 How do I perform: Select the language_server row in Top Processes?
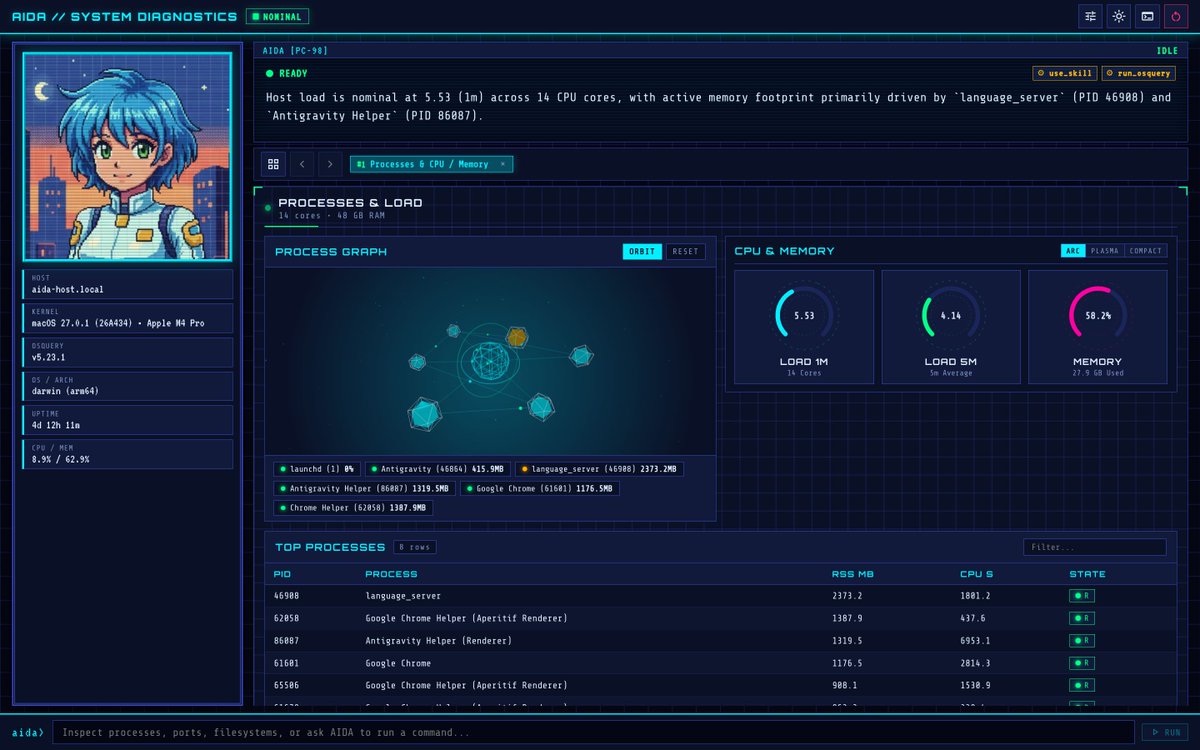click(720, 595)
